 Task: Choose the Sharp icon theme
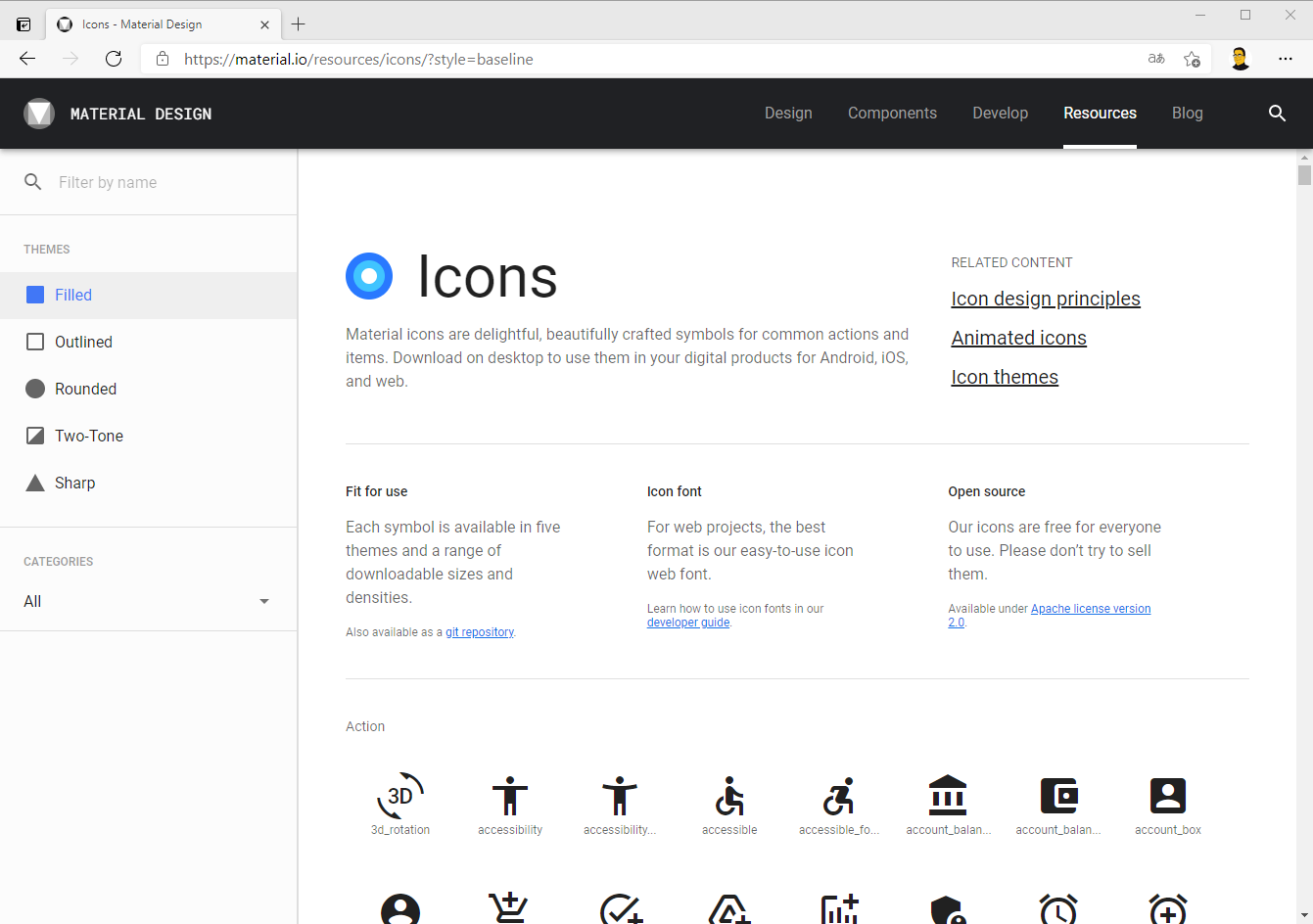tap(74, 483)
